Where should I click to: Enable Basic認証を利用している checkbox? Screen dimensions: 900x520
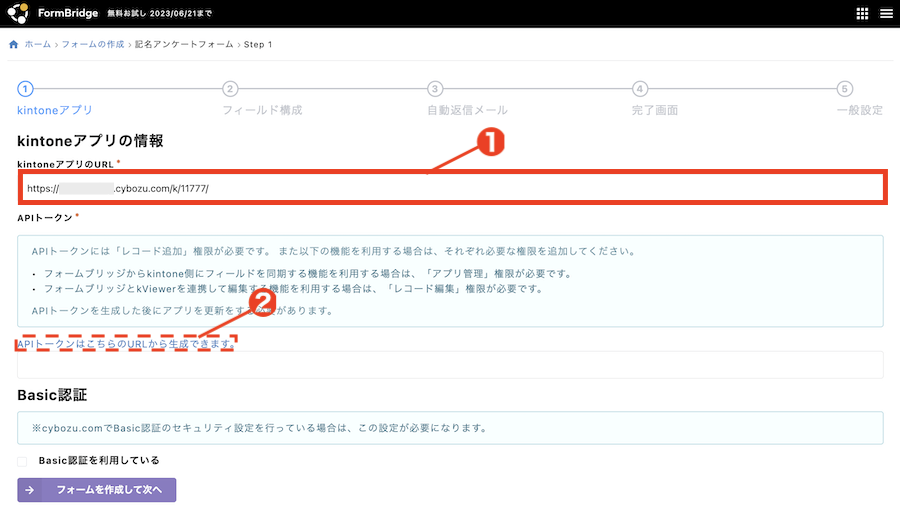click(x=22, y=461)
